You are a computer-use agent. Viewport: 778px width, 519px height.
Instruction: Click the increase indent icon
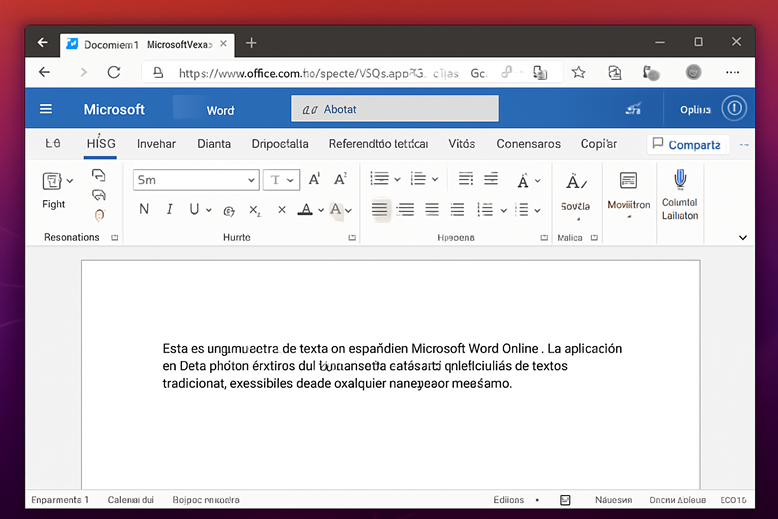491,179
